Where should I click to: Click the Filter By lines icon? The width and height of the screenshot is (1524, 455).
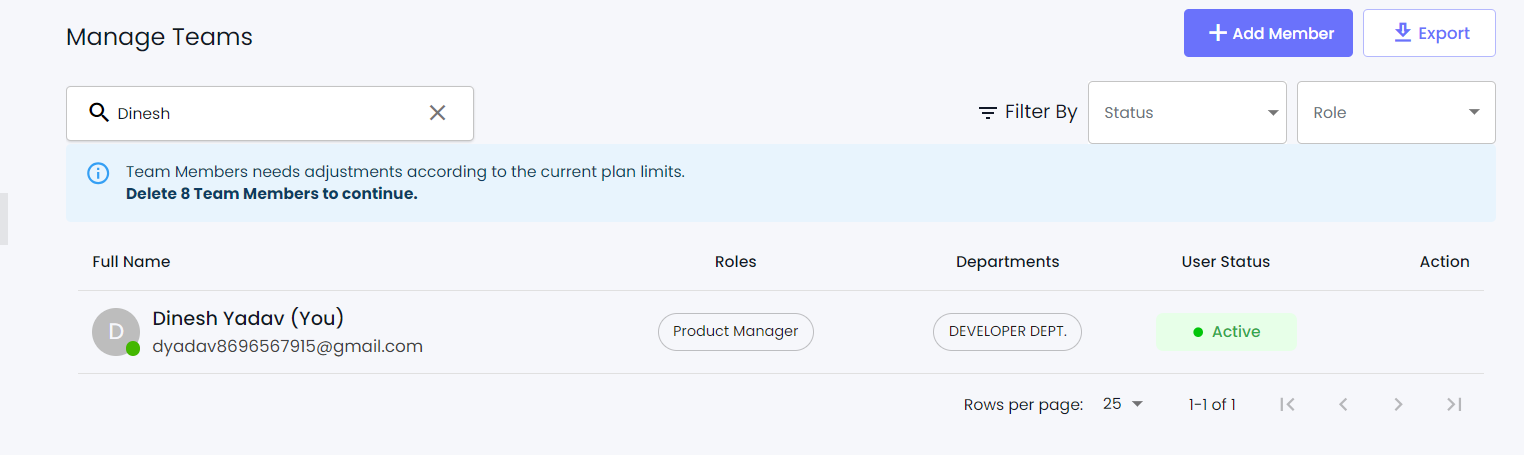point(988,113)
